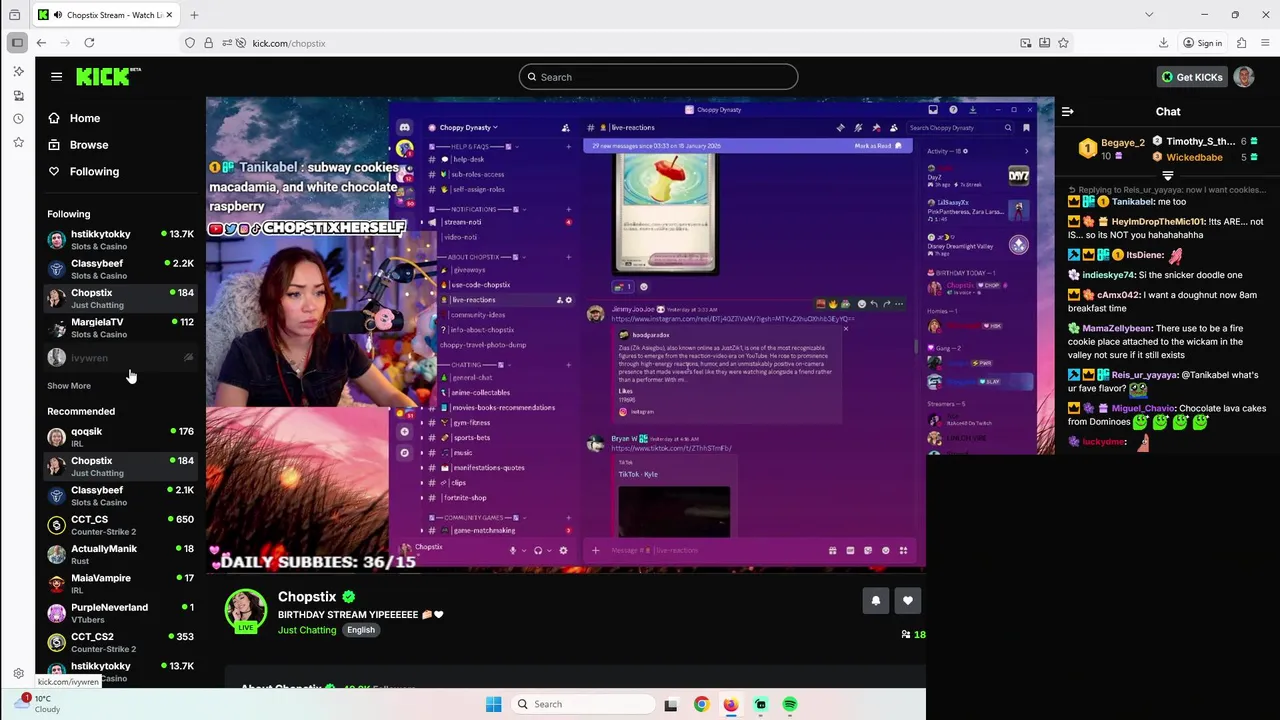Click the Kick search field
Screen dimensions: 1280x720
point(658,77)
